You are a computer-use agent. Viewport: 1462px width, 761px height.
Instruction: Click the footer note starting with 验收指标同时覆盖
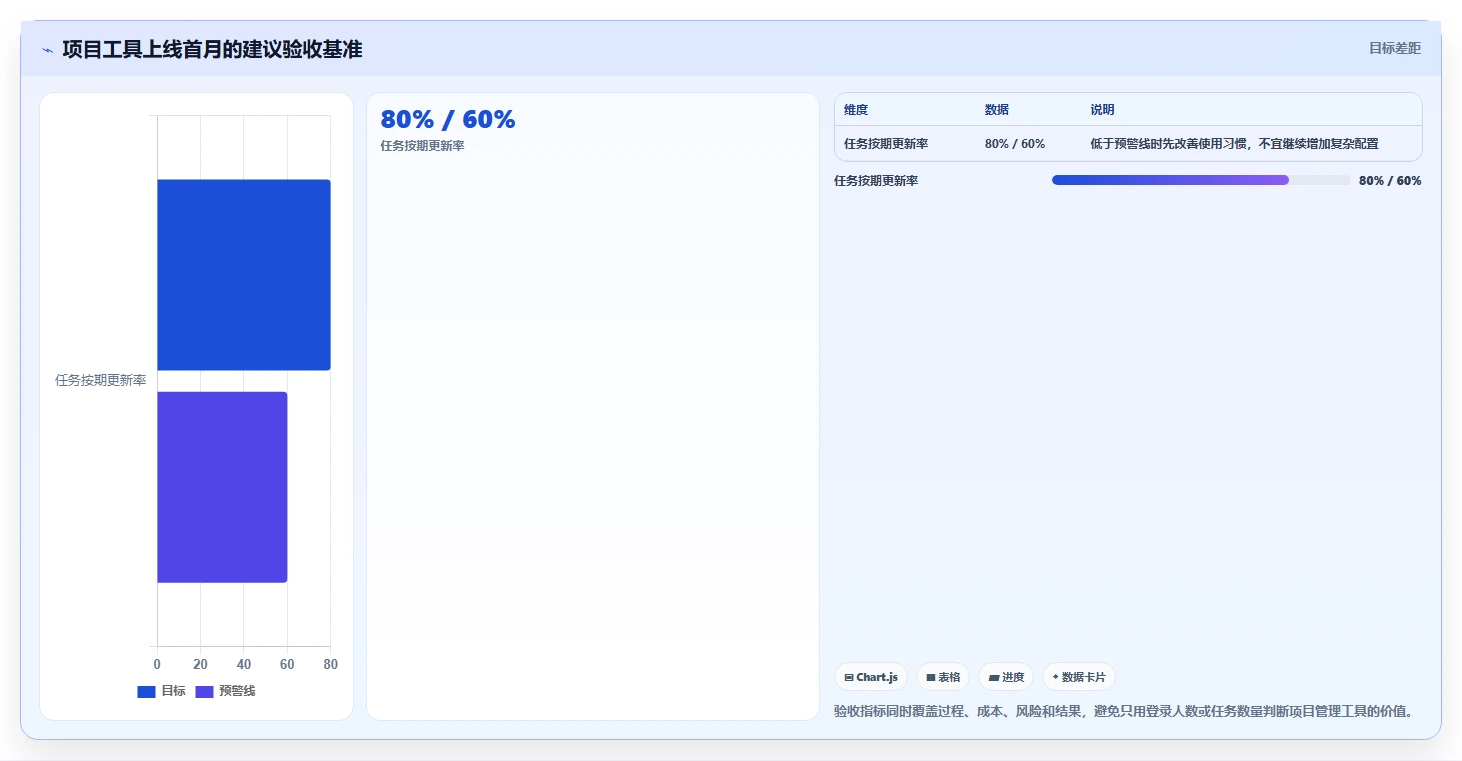[1125, 711]
